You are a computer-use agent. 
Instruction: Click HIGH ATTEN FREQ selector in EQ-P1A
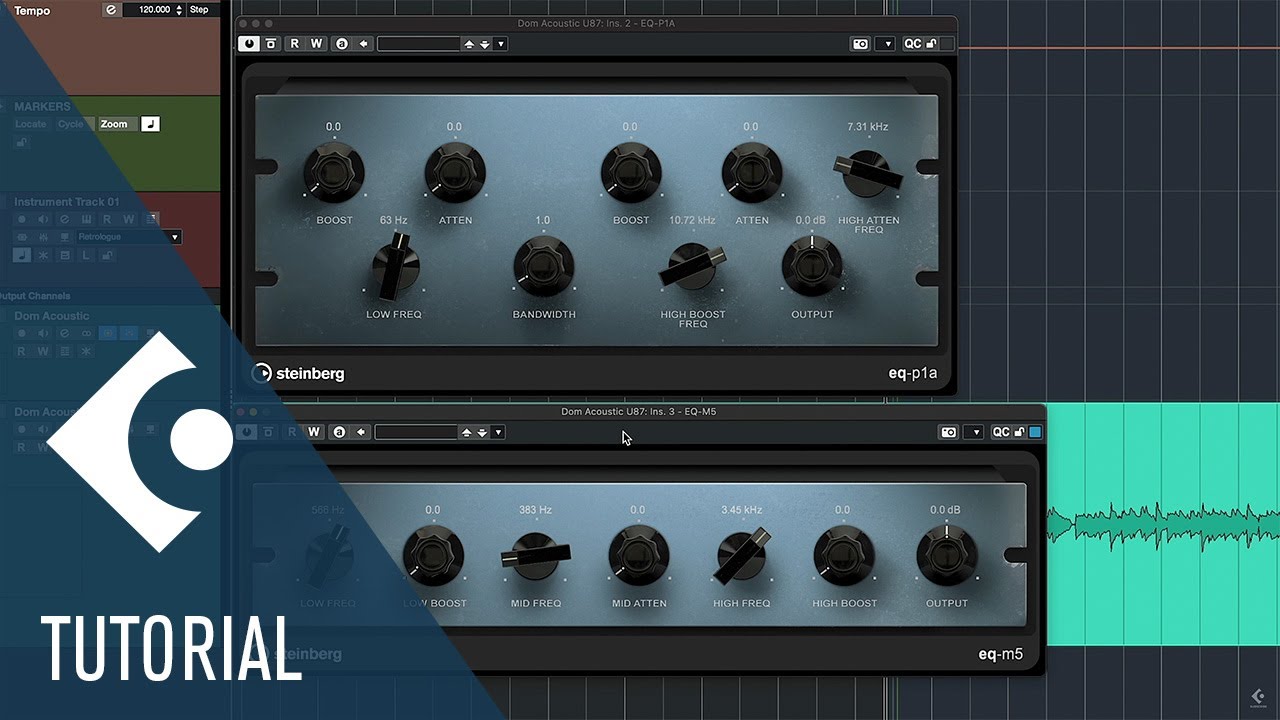point(868,174)
